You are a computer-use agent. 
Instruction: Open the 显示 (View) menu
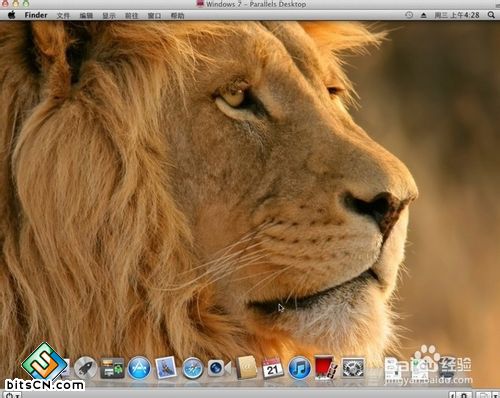[x=109, y=15]
